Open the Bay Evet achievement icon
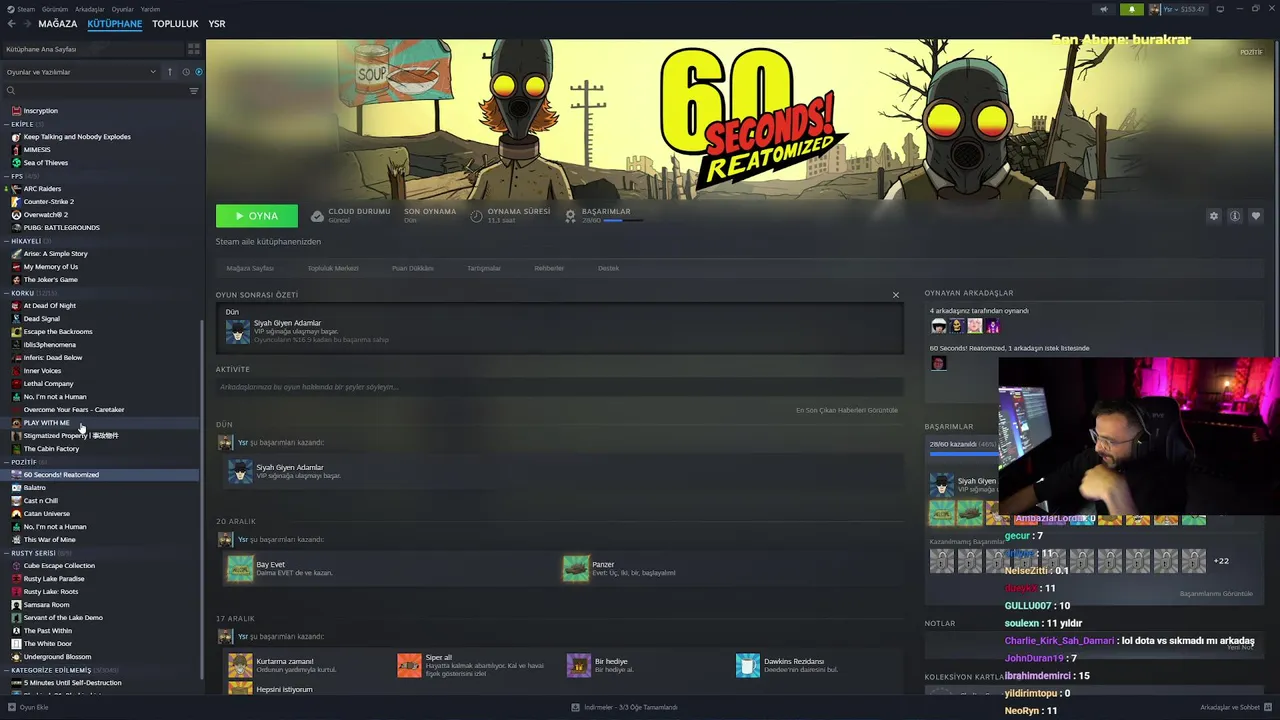 tap(240, 568)
